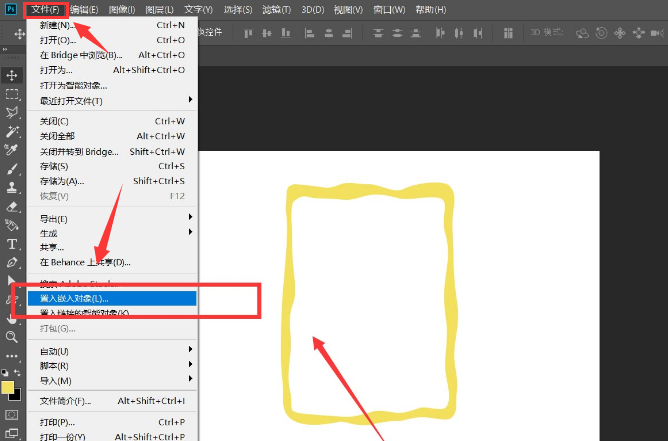Select the Horizontal Type tool
This screenshot has height=441, width=668.
click(12, 244)
